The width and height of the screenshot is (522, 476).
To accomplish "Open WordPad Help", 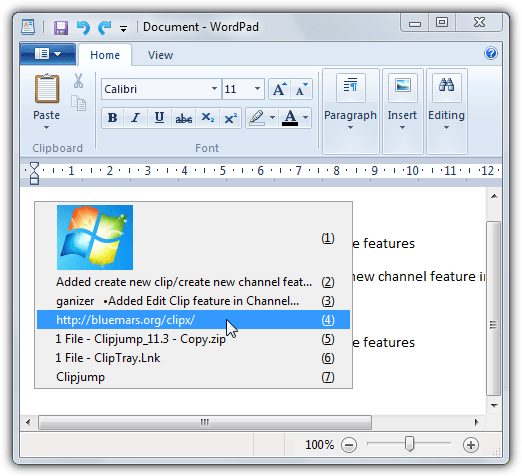I will [x=491, y=53].
